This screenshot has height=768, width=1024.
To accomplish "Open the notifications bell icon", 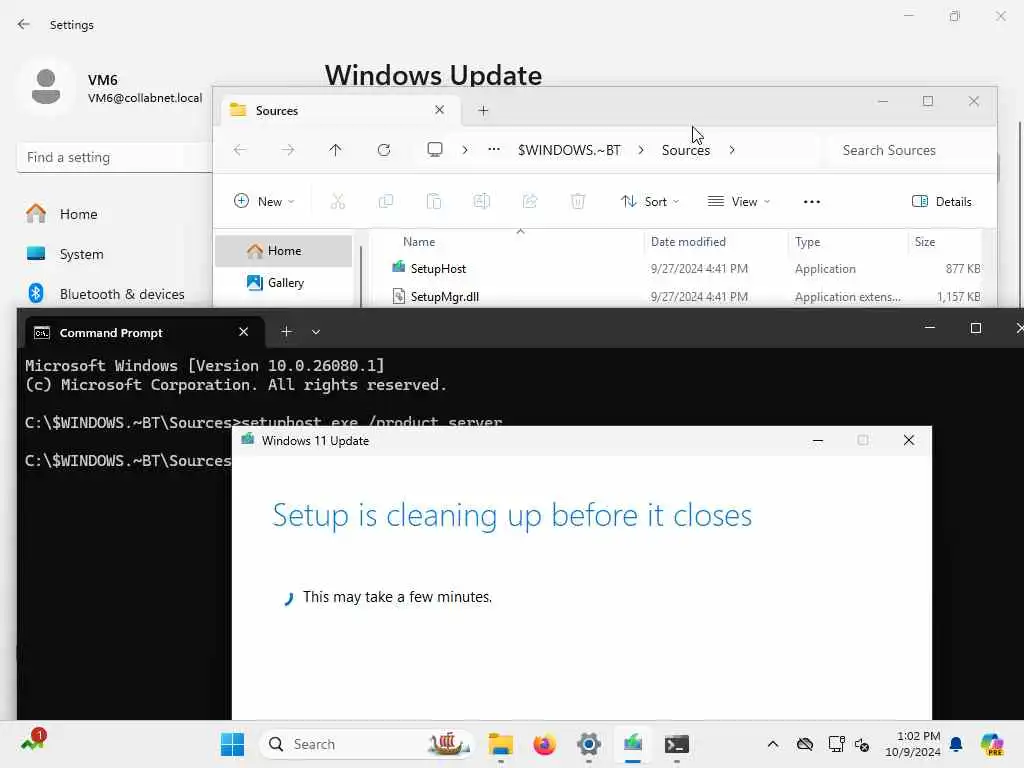I will [x=956, y=744].
